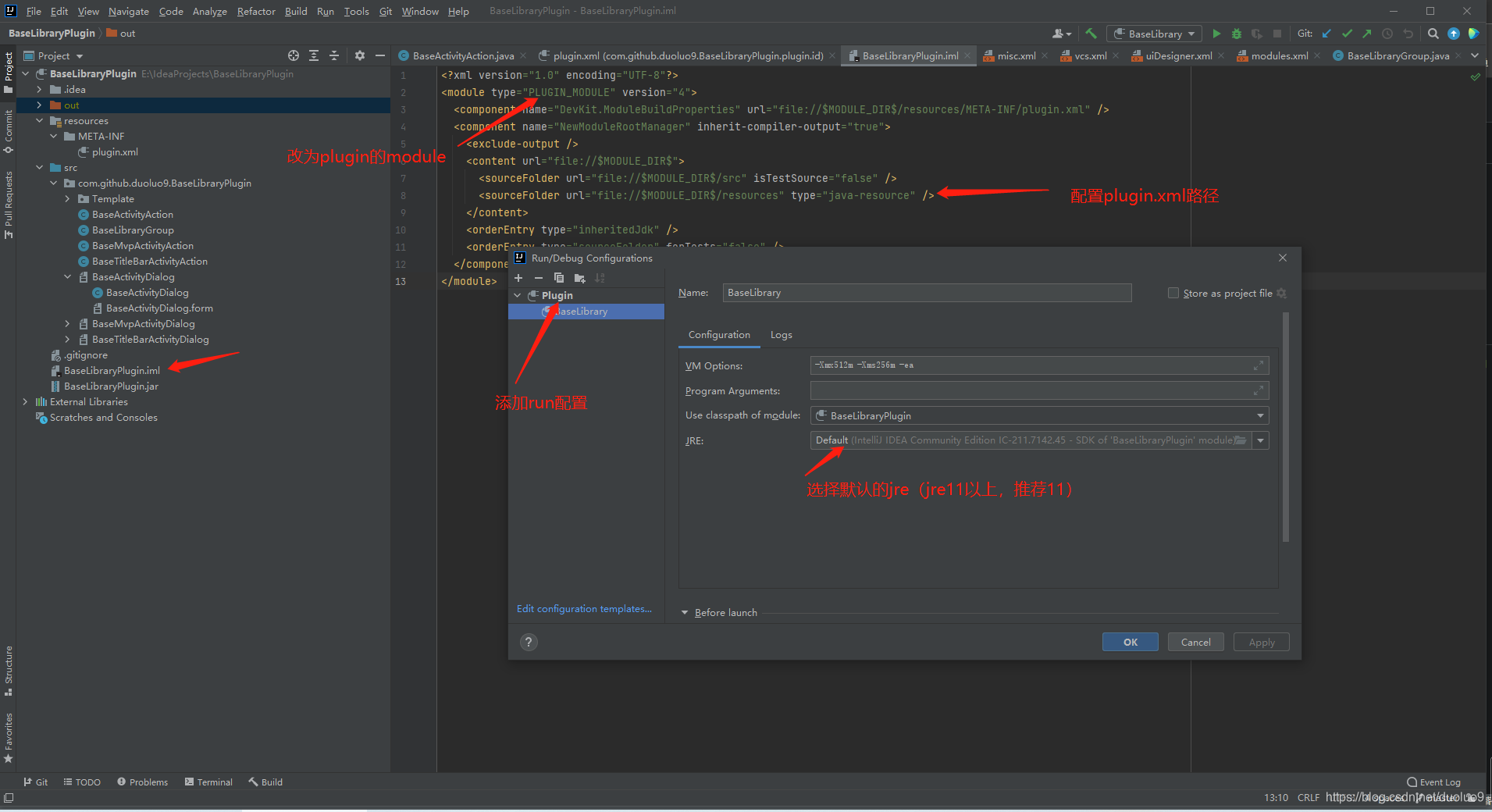1492x812 pixels.
Task: Save configuration to folder icon
Action: [579, 278]
